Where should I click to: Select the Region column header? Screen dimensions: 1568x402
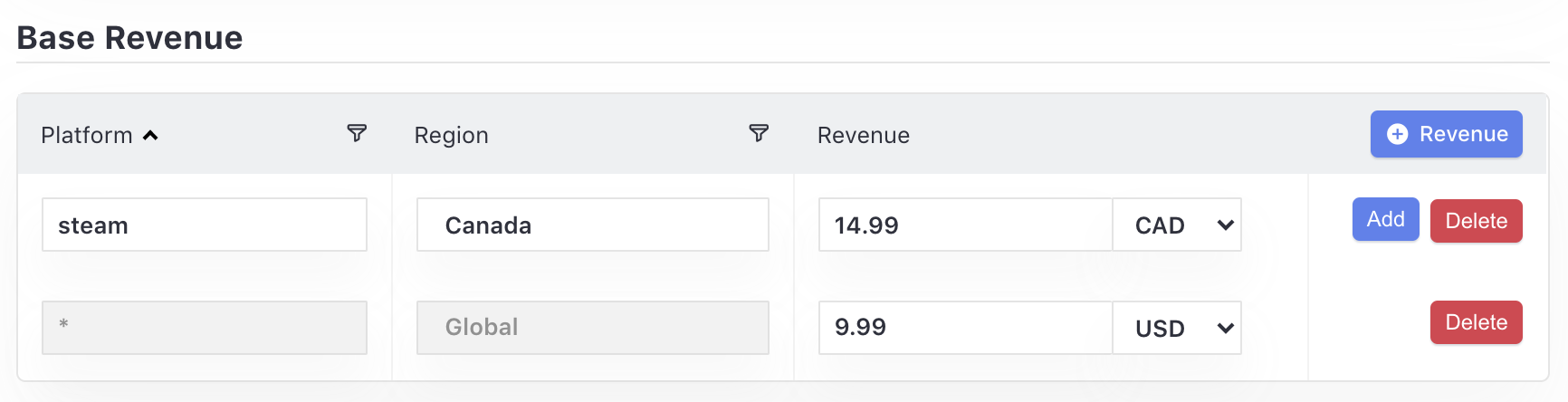tap(451, 135)
